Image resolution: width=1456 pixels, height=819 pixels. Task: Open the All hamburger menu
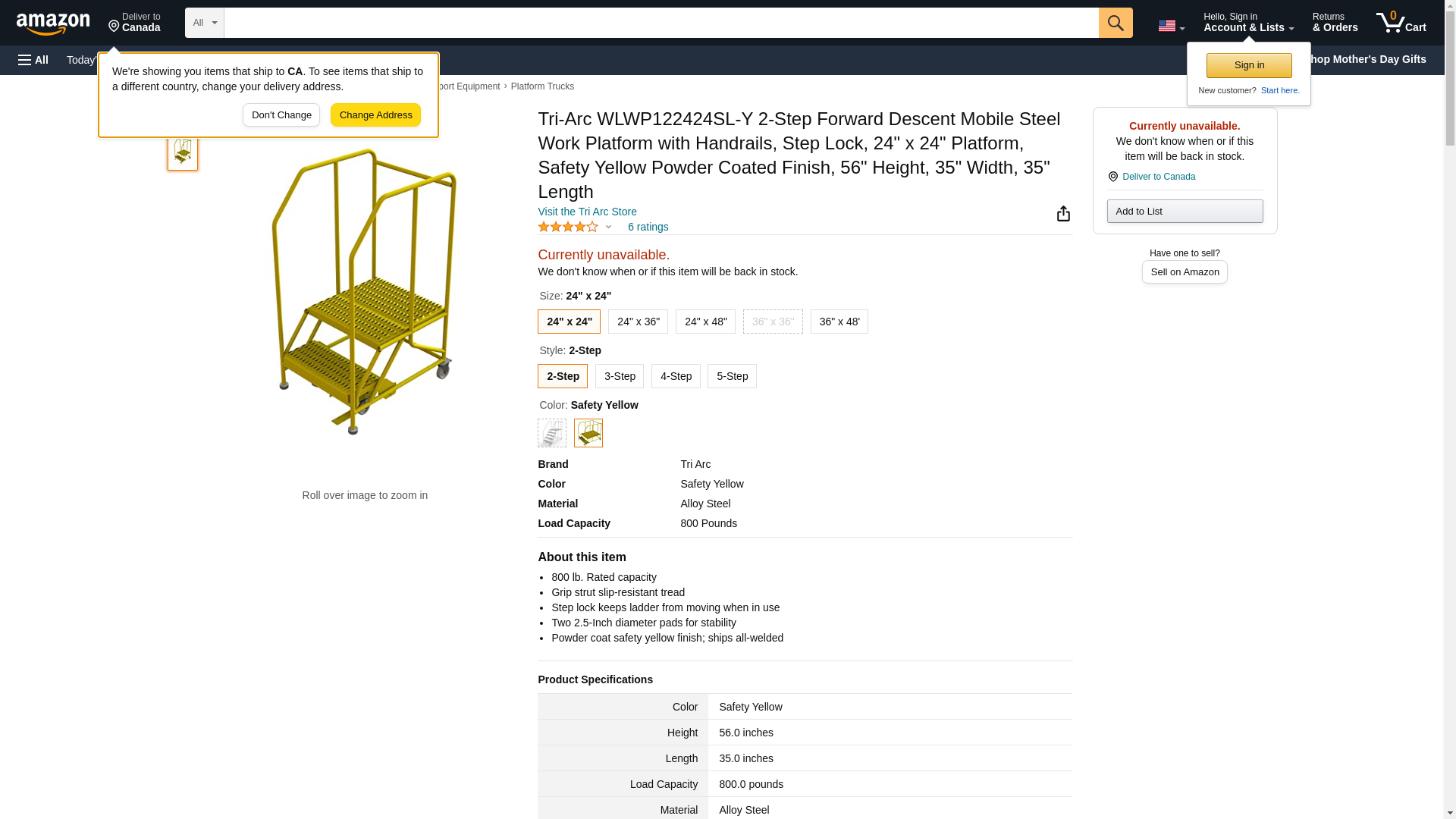[33, 60]
